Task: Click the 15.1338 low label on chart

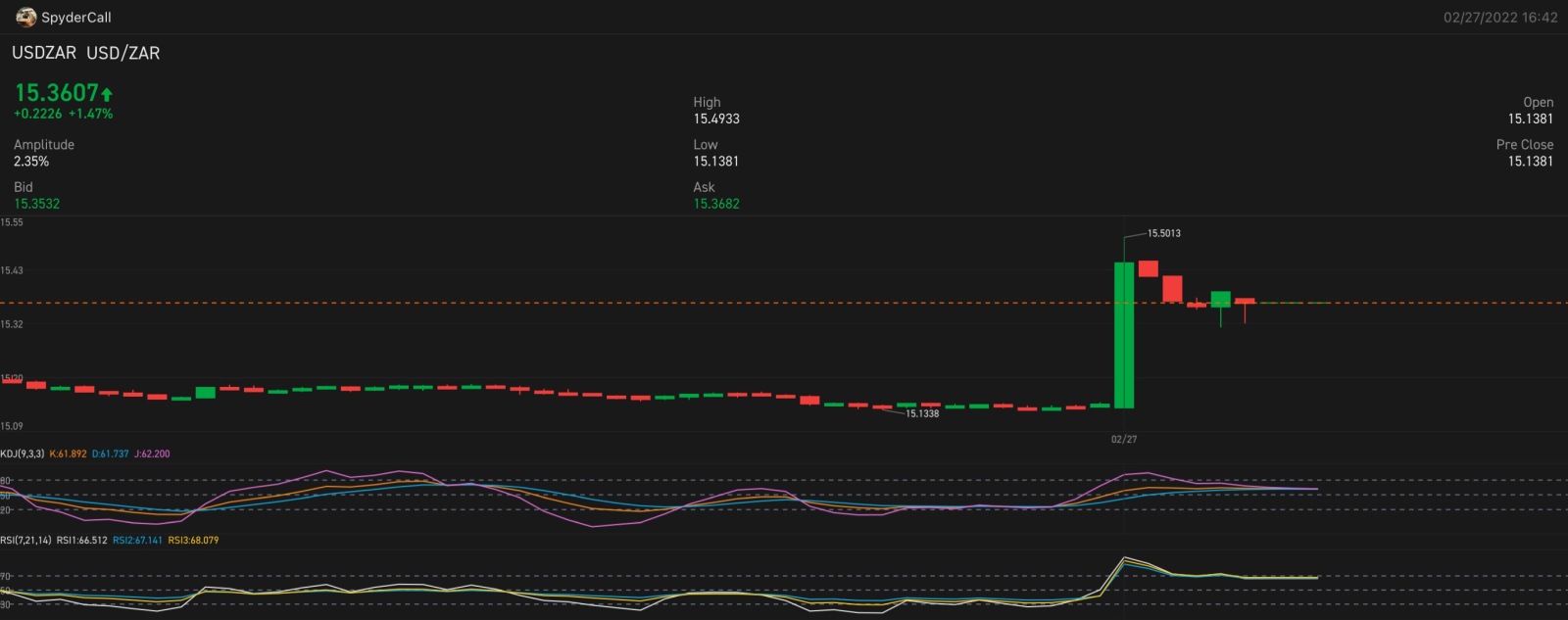Action: pyautogui.click(x=922, y=413)
